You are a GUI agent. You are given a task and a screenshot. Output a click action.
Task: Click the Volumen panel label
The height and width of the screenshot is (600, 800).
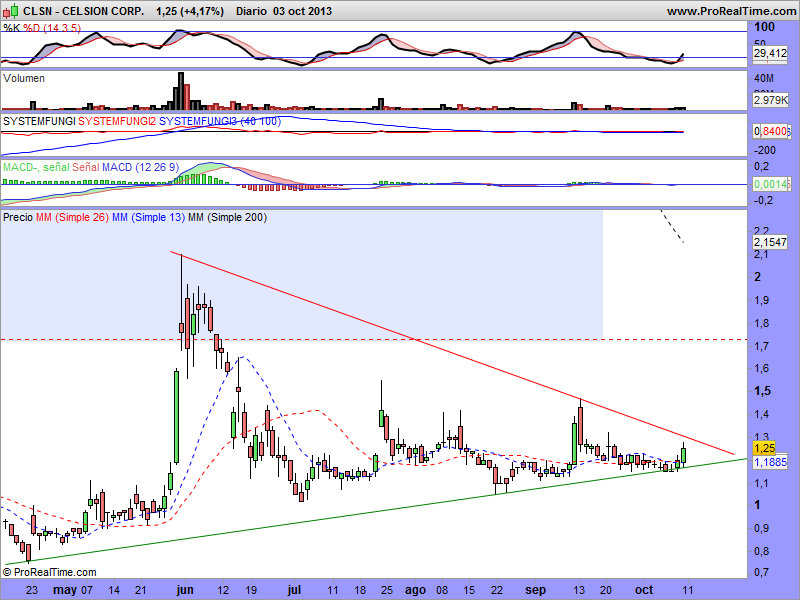24,78
